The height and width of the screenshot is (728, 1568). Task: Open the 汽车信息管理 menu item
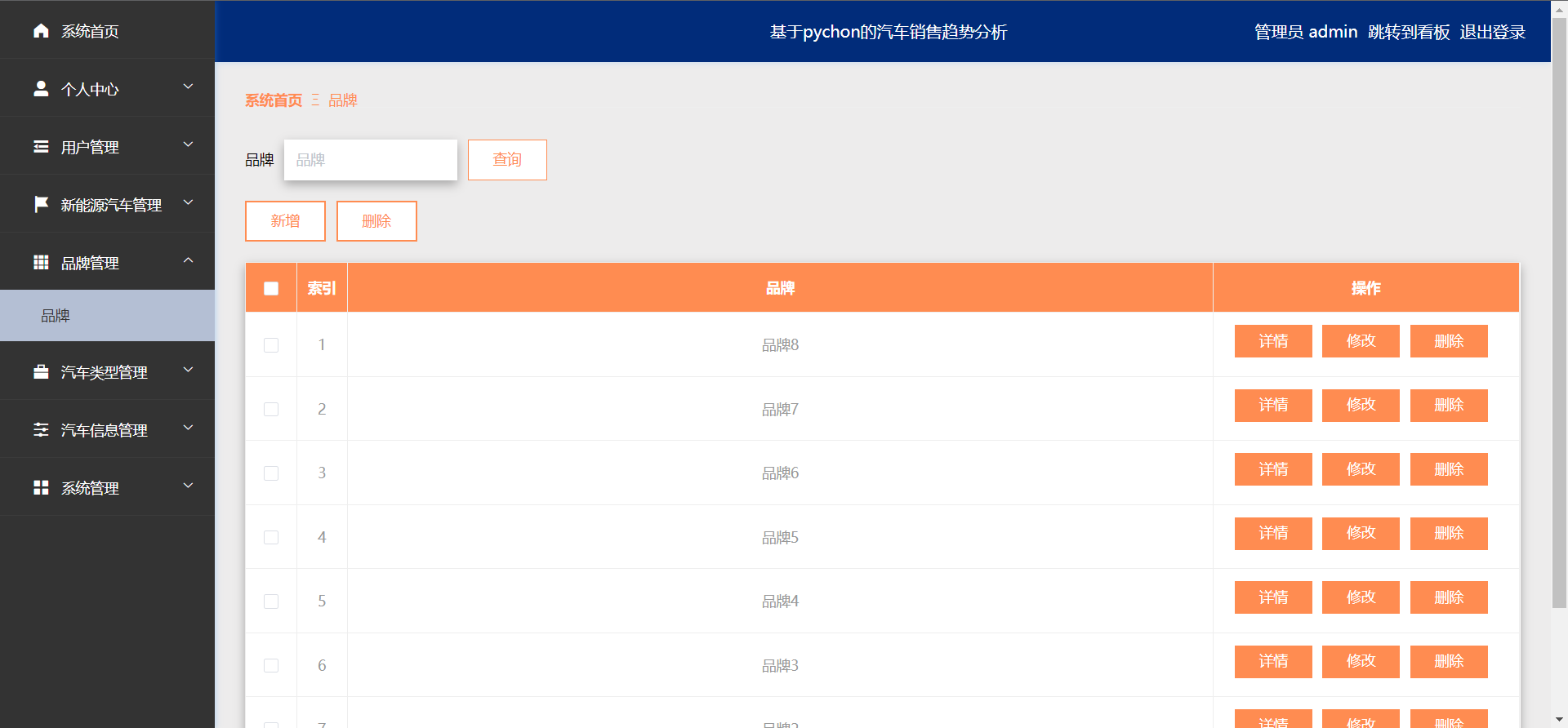click(107, 428)
